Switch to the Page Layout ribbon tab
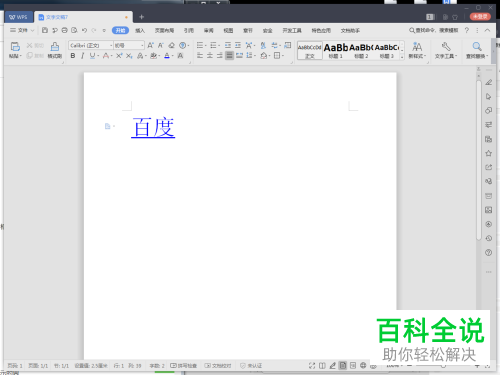Viewport: 500px width, 375px height. (x=164, y=31)
